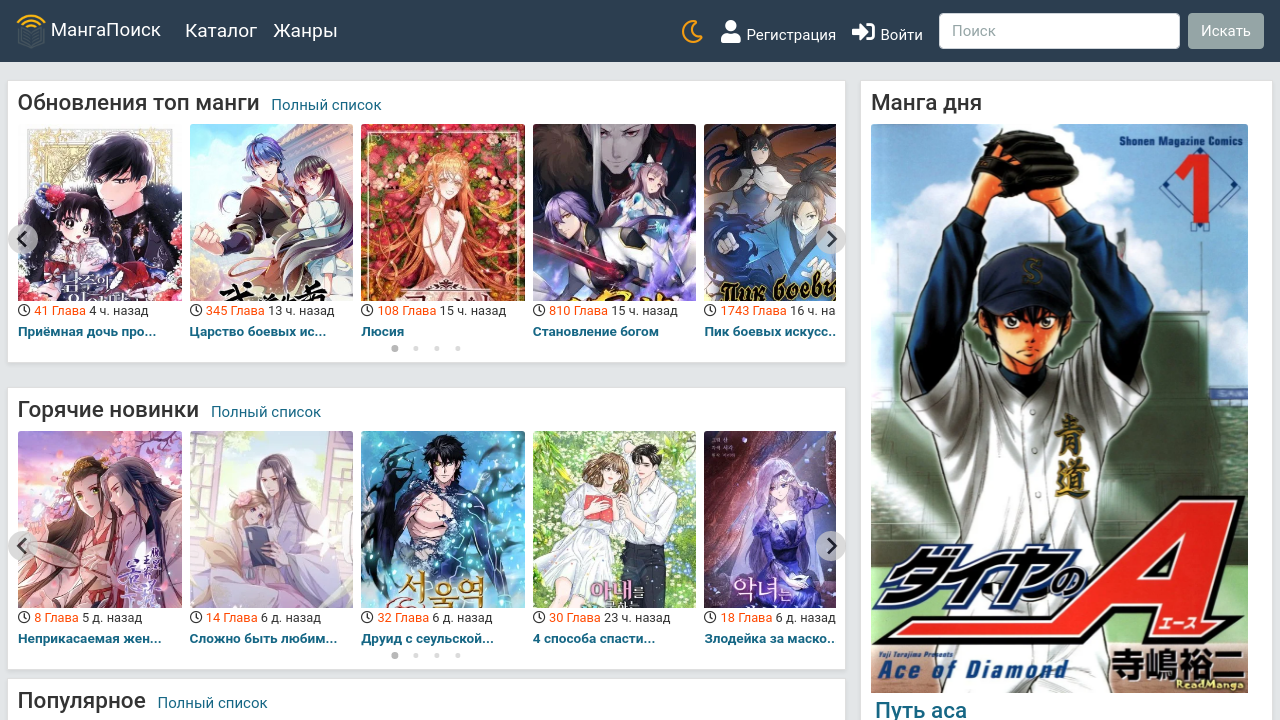This screenshot has width=1280, height=720.
Task: Open Люсия title link
Action: click(x=383, y=331)
